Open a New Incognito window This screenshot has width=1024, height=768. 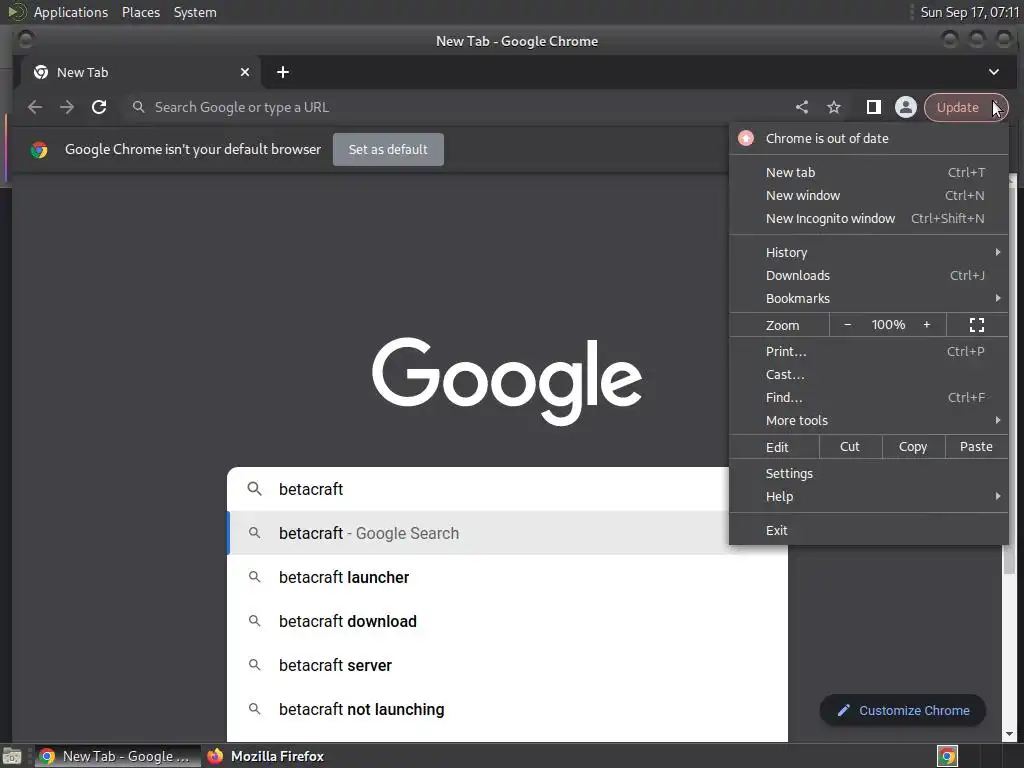(x=869, y=218)
